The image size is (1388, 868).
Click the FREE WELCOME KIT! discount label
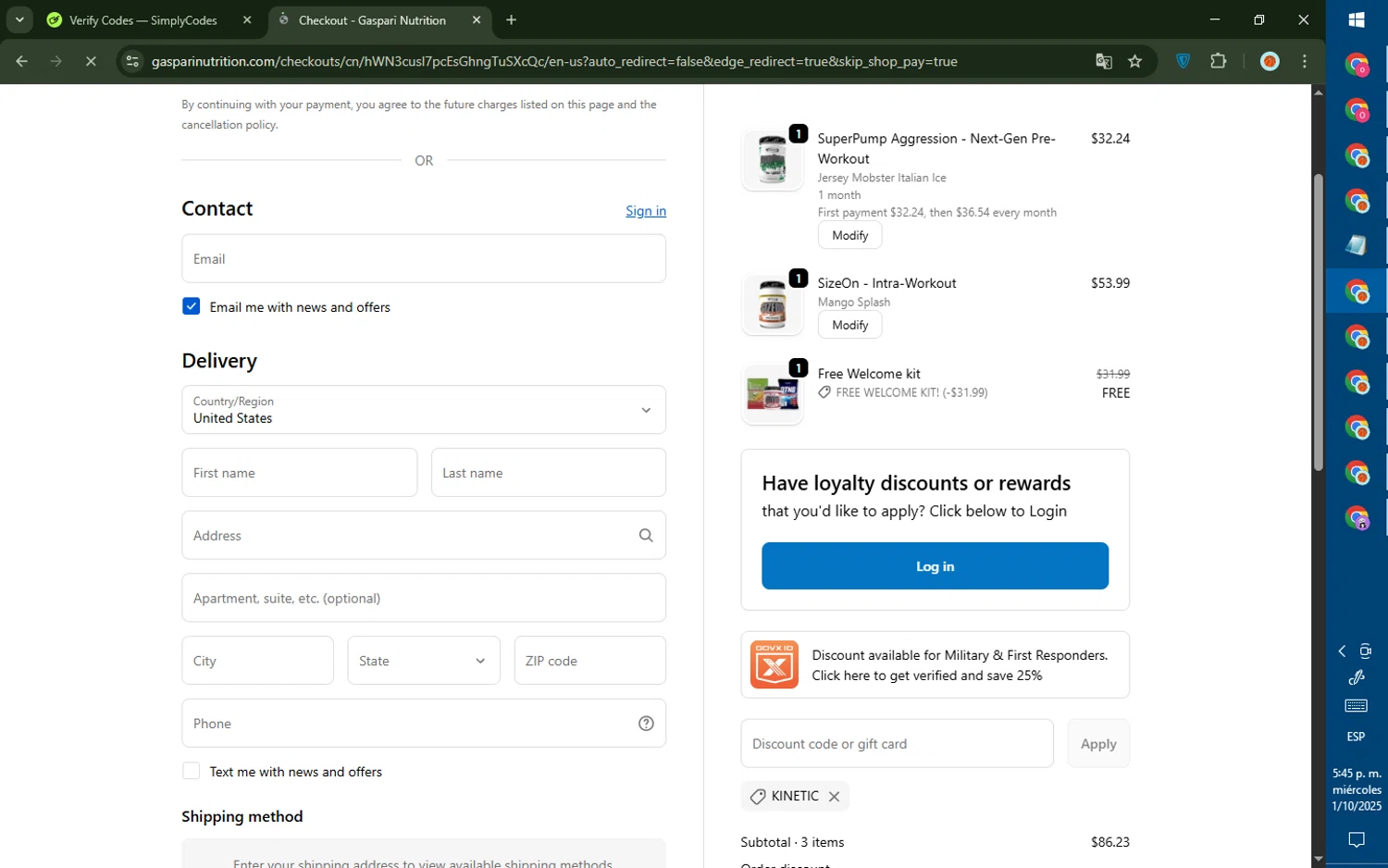[x=911, y=392]
